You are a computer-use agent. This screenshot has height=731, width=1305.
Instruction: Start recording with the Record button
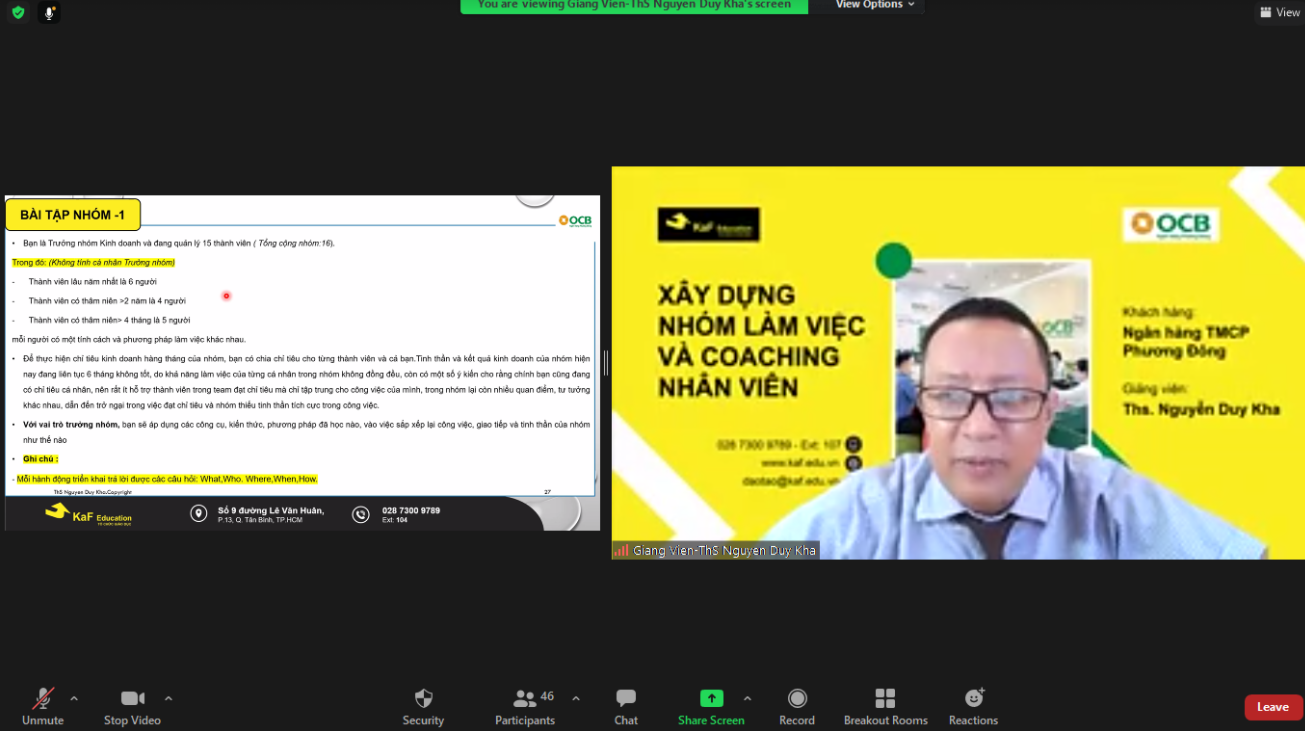tap(797, 706)
